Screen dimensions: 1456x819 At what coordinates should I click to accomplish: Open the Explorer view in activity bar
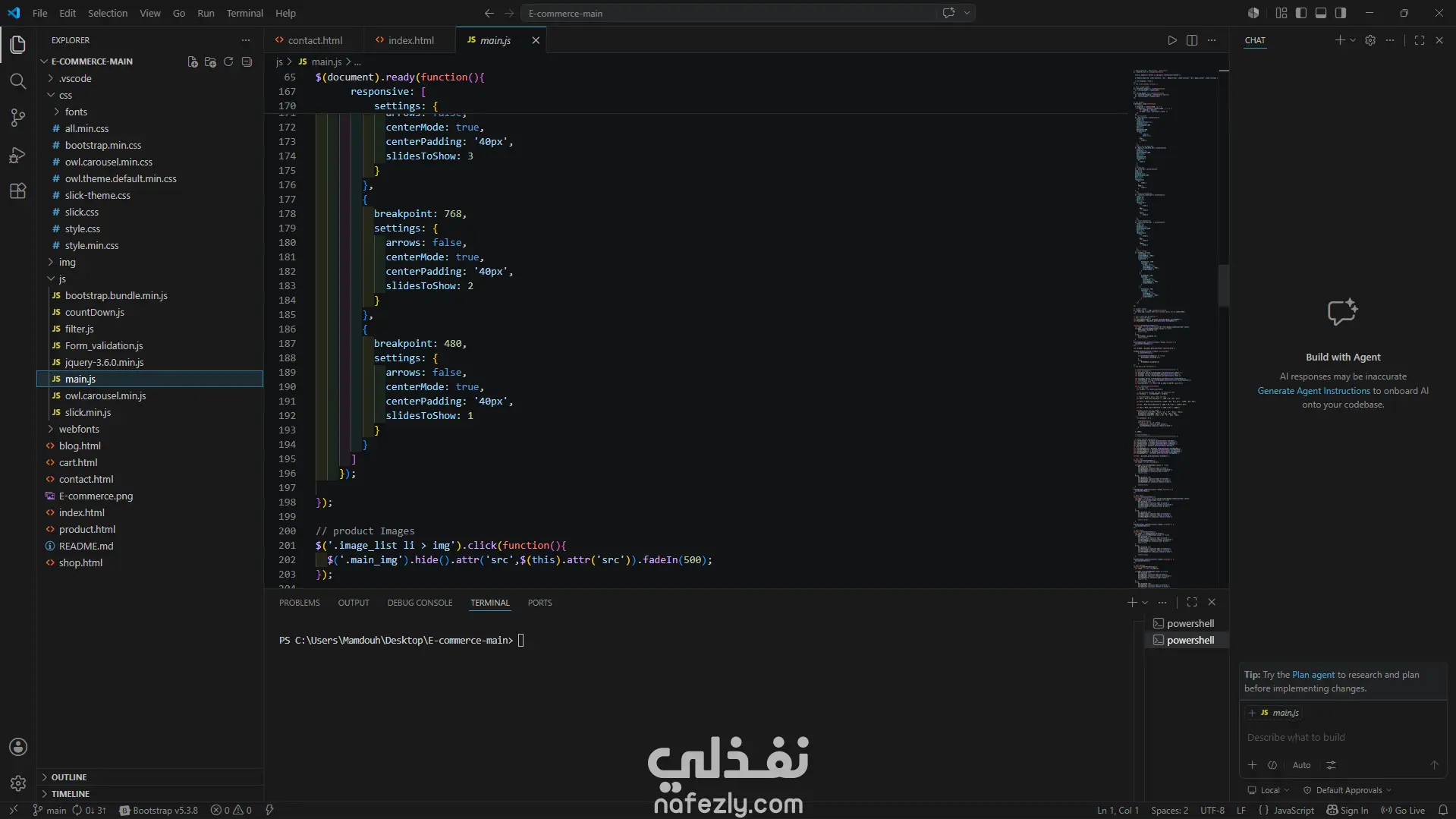(x=18, y=45)
